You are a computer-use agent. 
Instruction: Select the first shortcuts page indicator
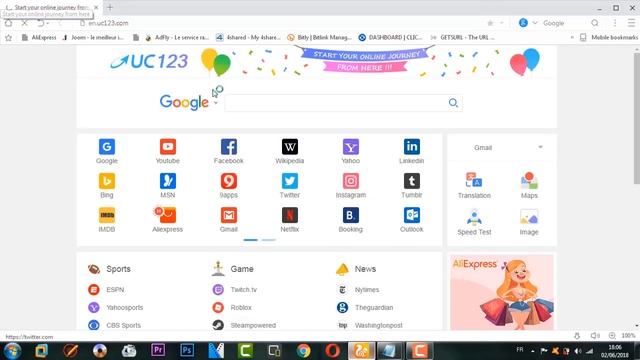coord(251,240)
